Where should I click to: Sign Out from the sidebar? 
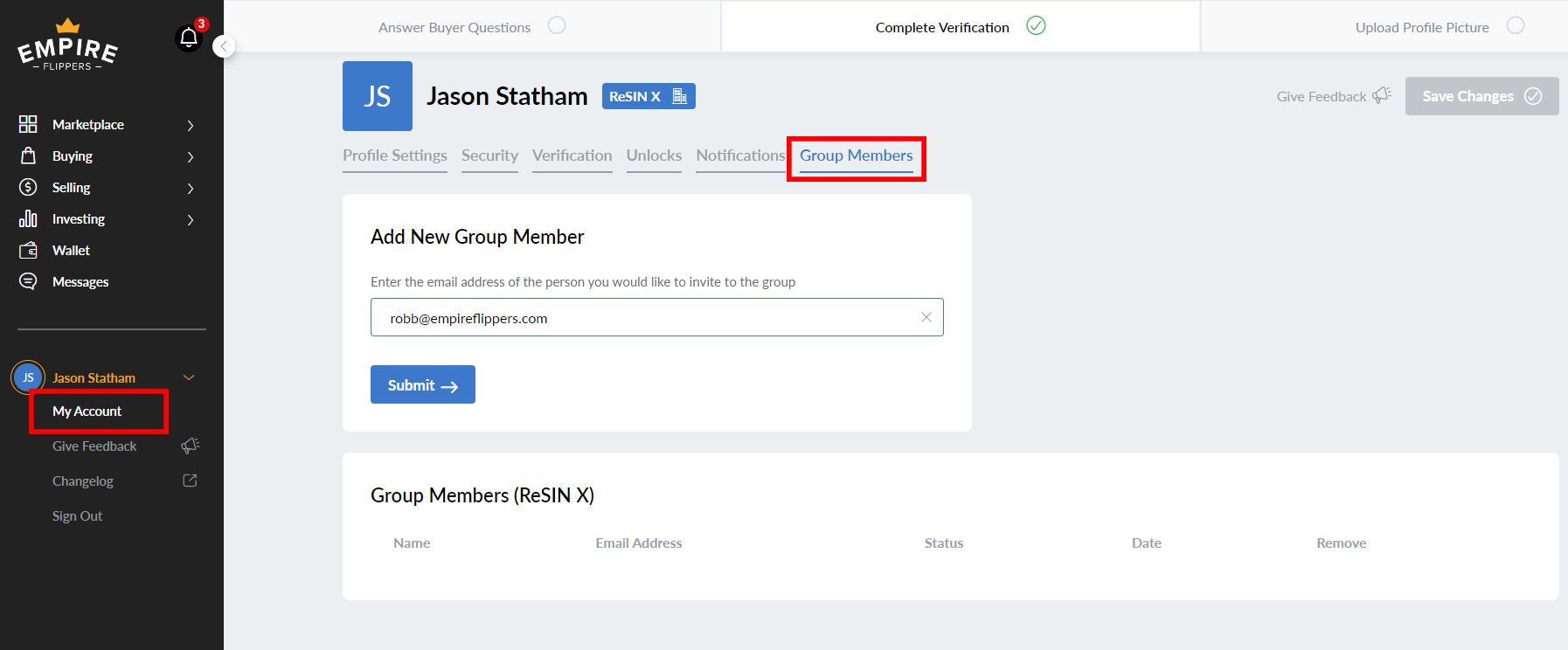click(77, 515)
